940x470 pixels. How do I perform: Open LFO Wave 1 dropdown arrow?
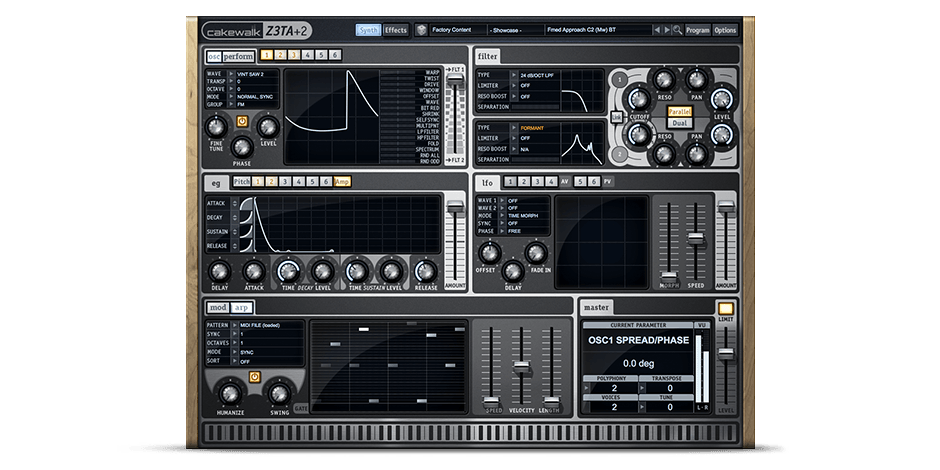point(501,200)
